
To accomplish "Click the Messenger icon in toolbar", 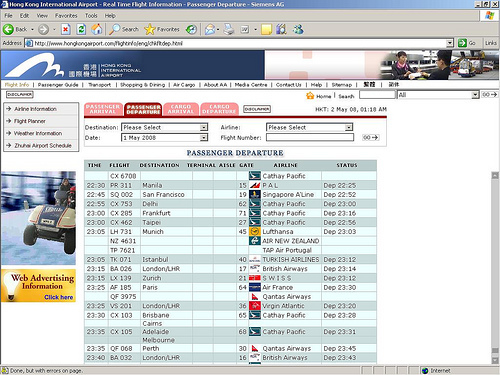I will 298,29.
